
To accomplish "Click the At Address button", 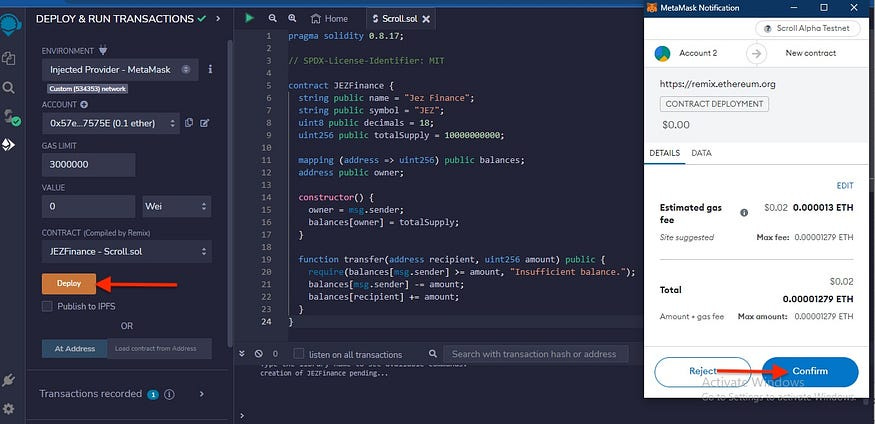I will point(75,349).
